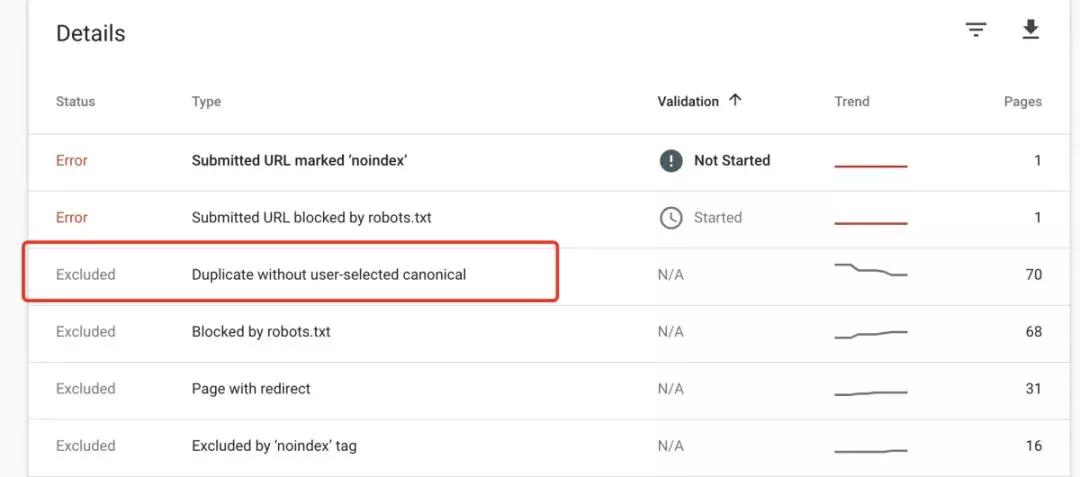
Task: Open the 'Blocked by robots.txt' excluded row
Action: point(539,332)
